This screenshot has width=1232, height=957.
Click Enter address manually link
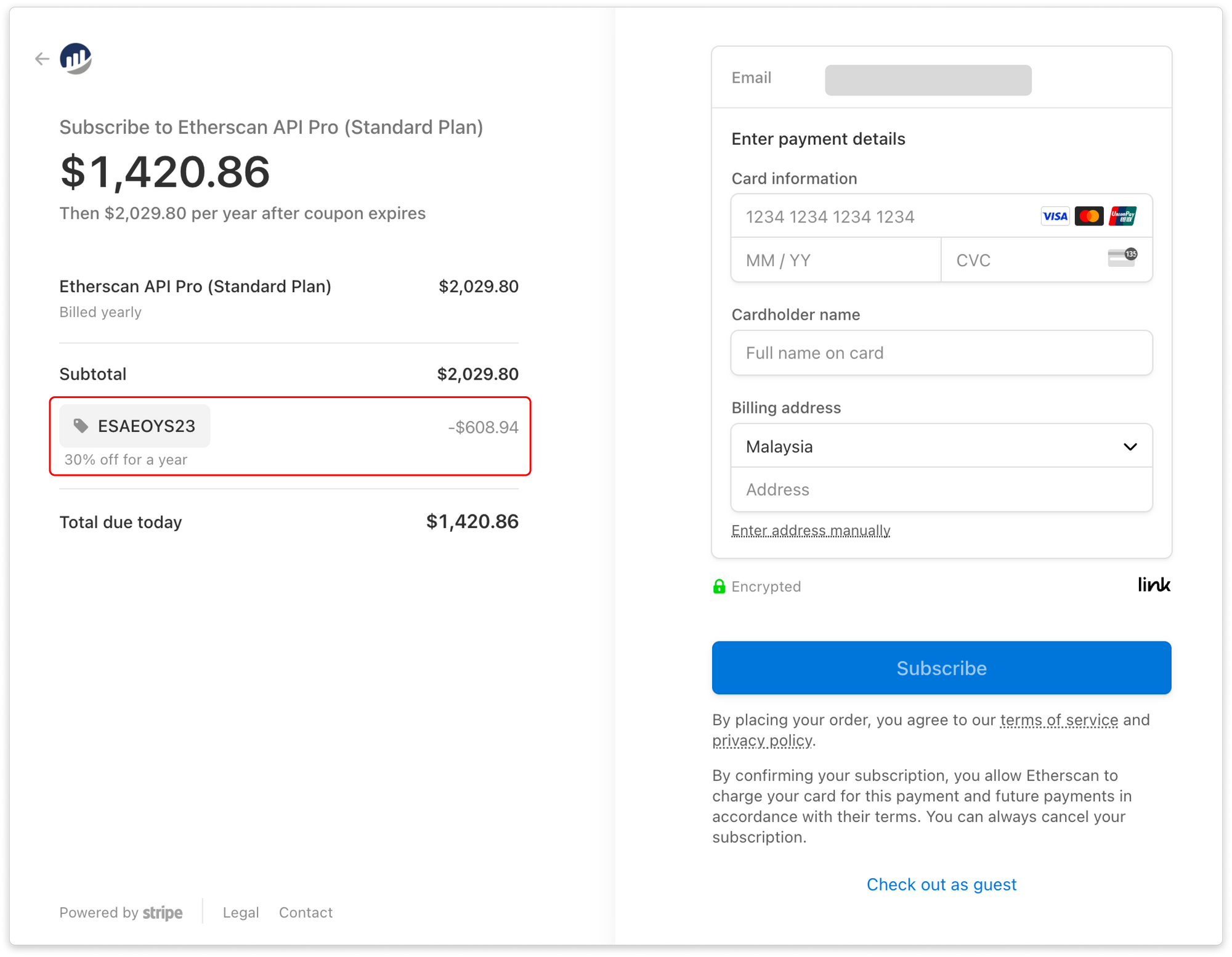810,531
